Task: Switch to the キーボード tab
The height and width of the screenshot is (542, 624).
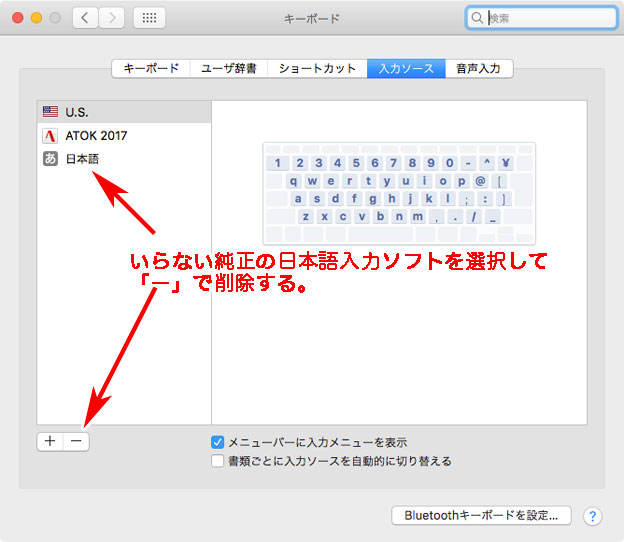Action: [151, 68]
